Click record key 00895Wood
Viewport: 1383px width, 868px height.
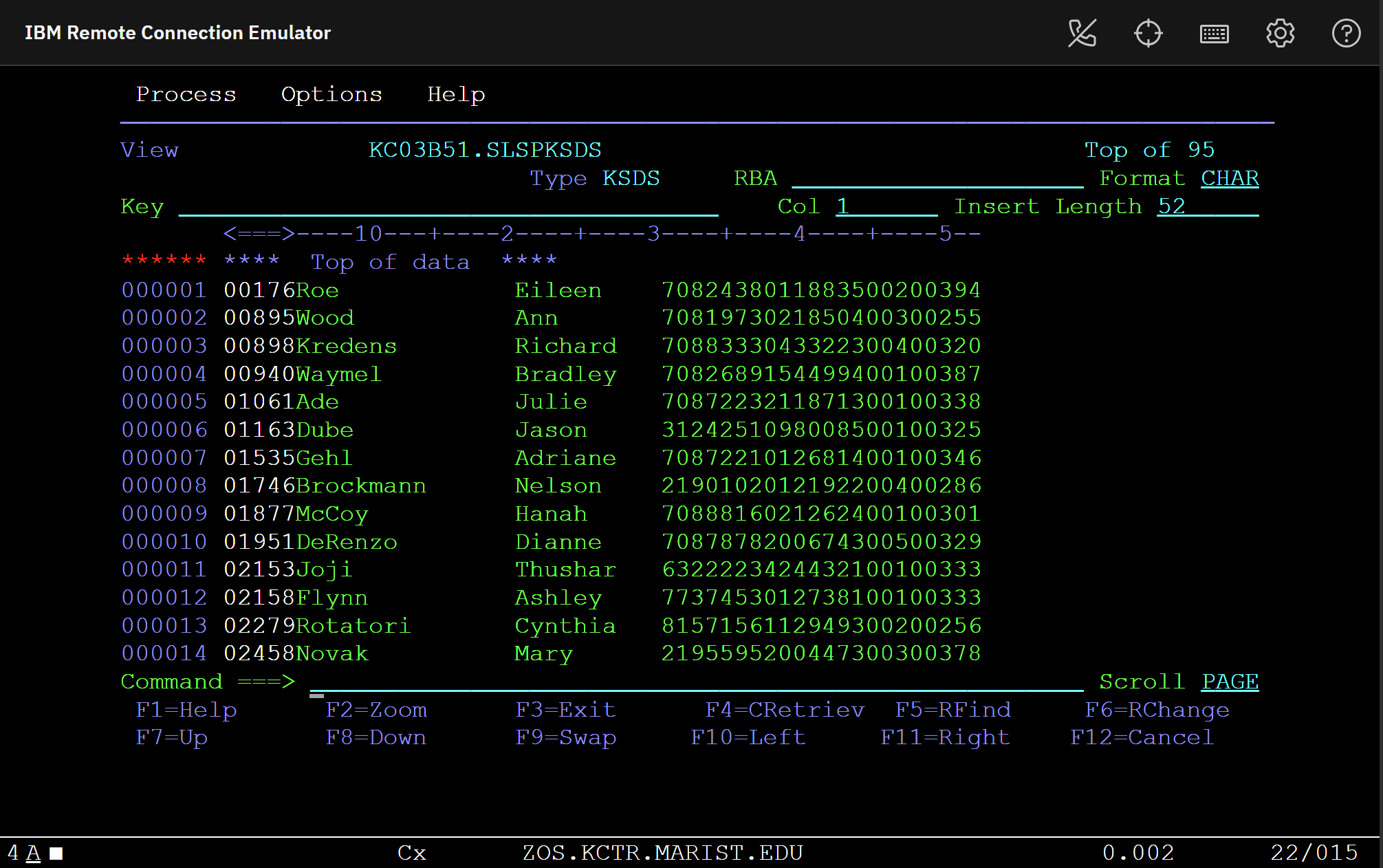click(x=289, y=318)
